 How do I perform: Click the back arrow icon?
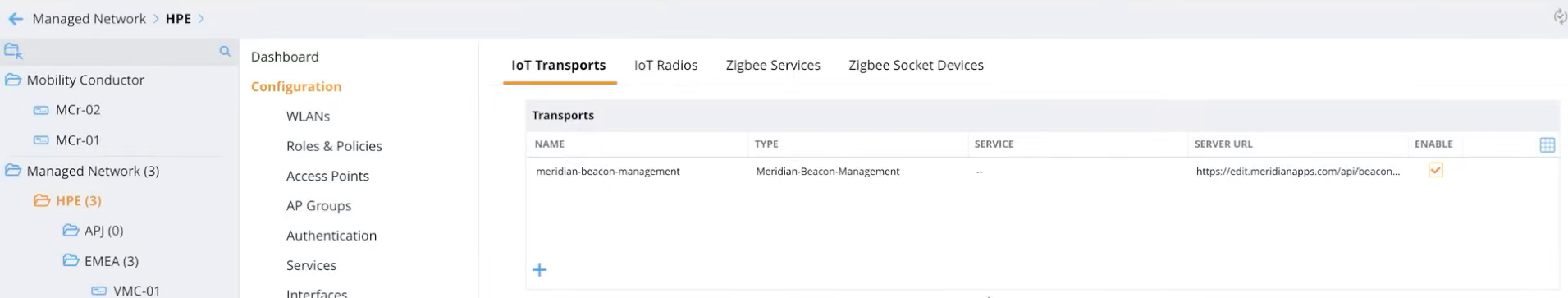16,19
